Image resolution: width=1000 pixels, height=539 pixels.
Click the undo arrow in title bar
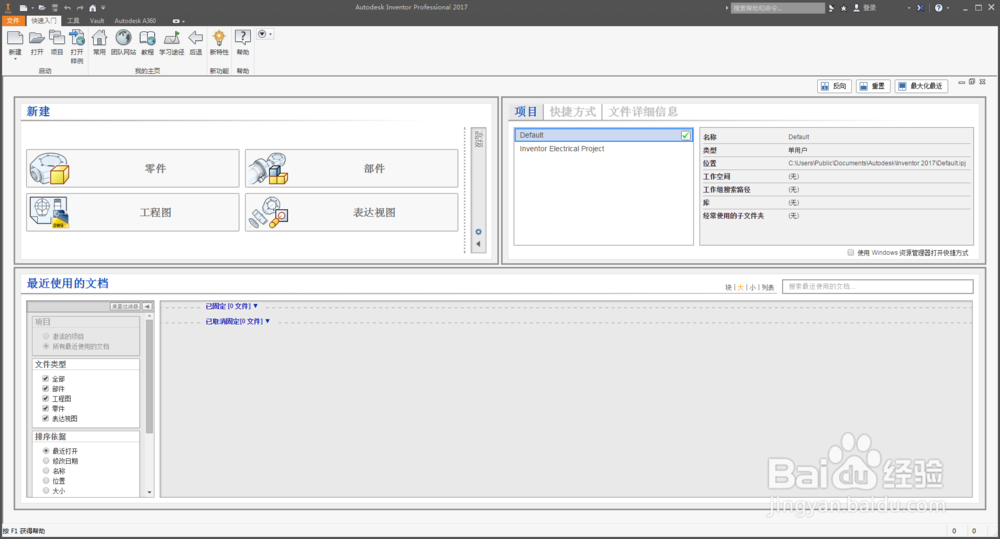click(67, 8)
